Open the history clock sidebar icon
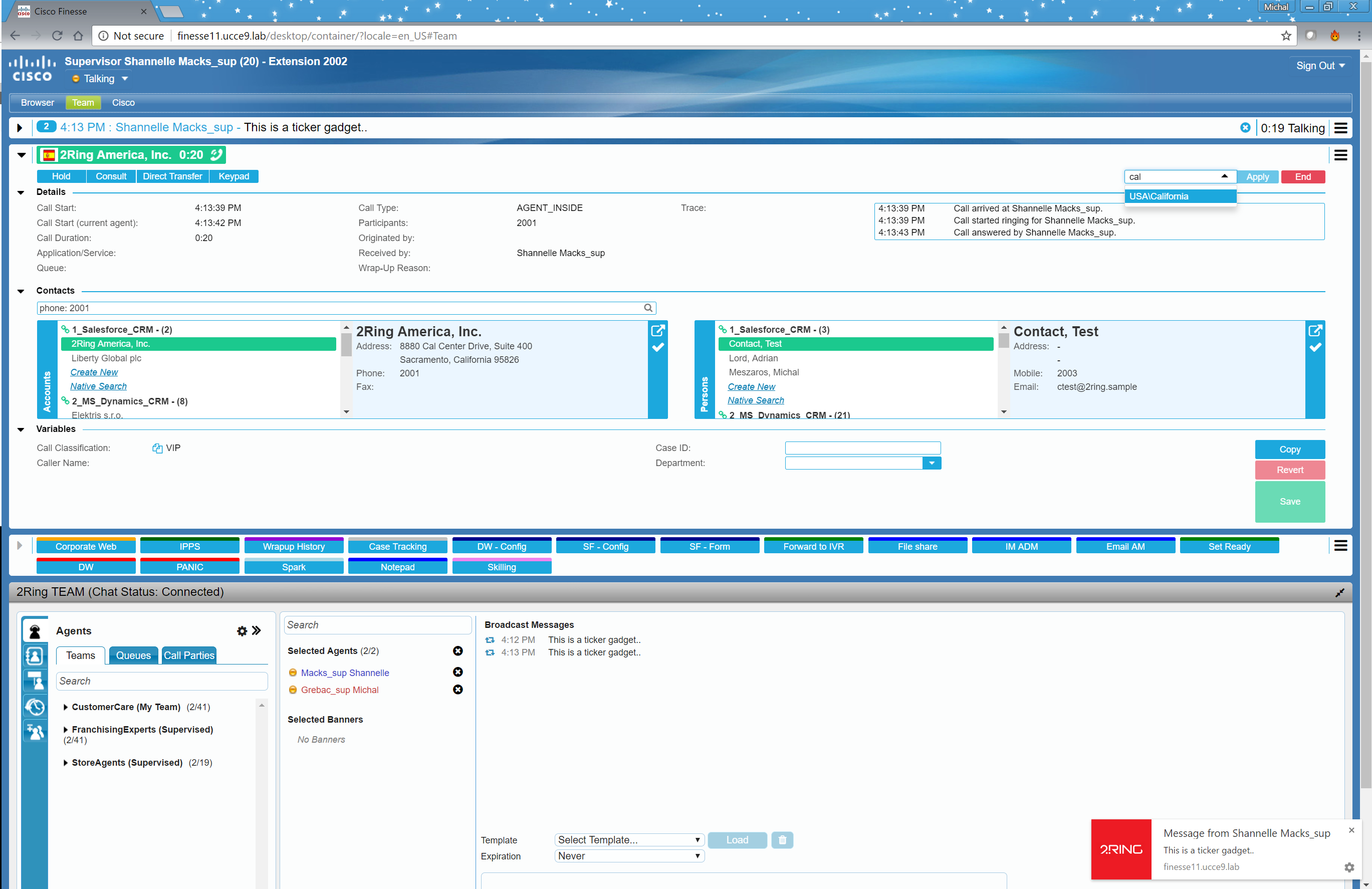 coord(35,706)
